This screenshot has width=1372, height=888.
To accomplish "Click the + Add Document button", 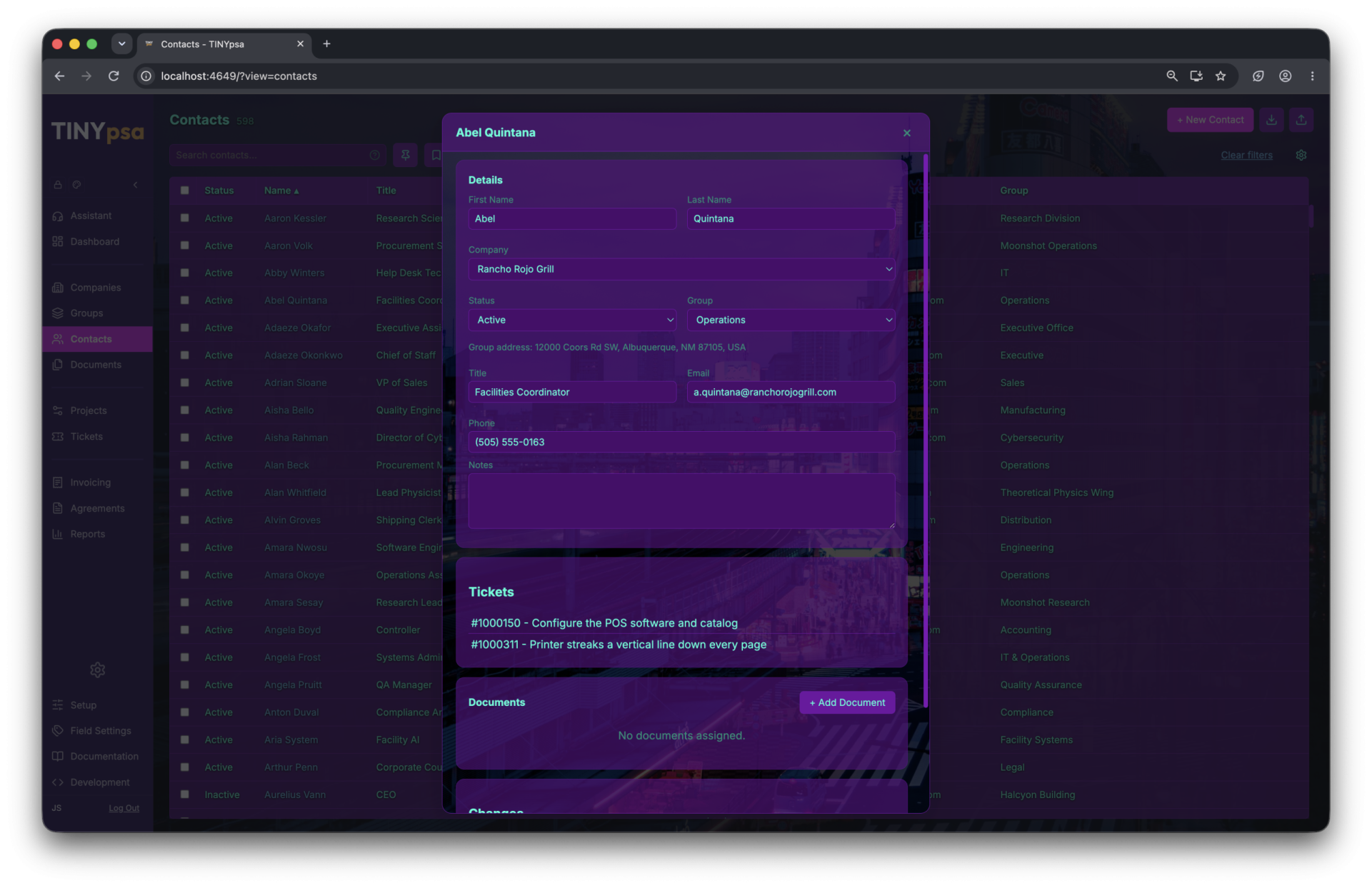I will 847,702.
